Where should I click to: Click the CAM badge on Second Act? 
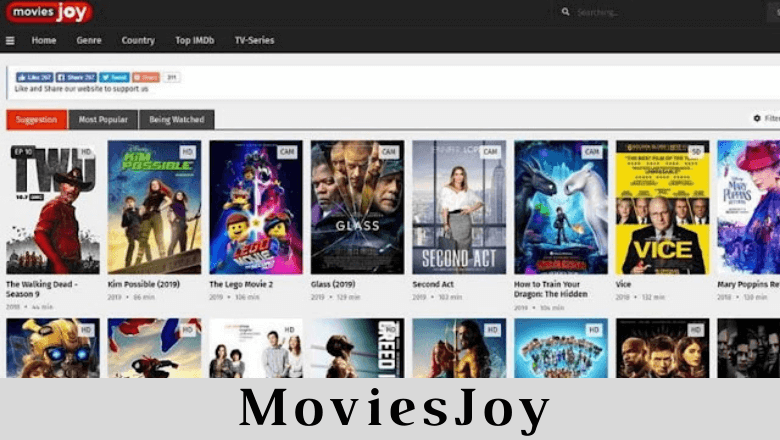[x=490, y=152]
